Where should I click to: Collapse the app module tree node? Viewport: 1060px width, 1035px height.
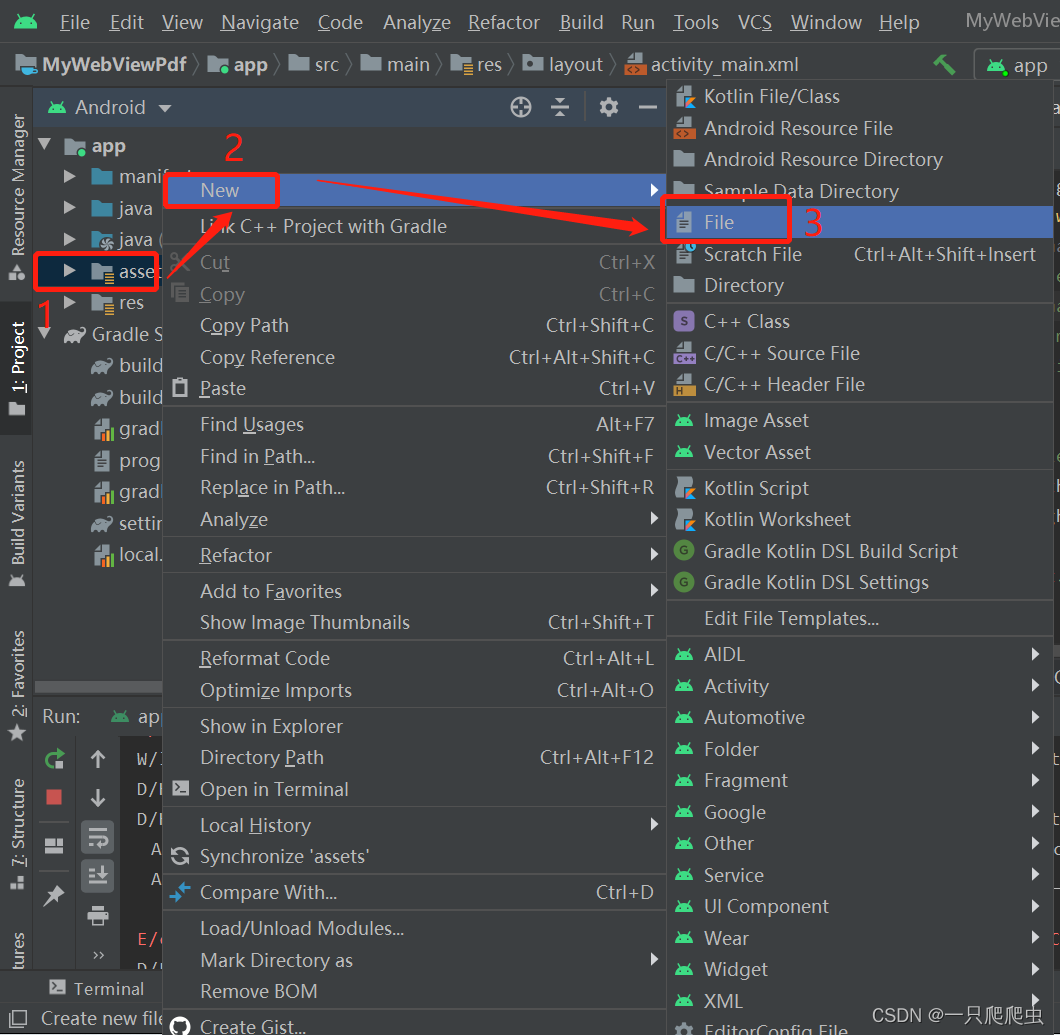coord(45,144)
